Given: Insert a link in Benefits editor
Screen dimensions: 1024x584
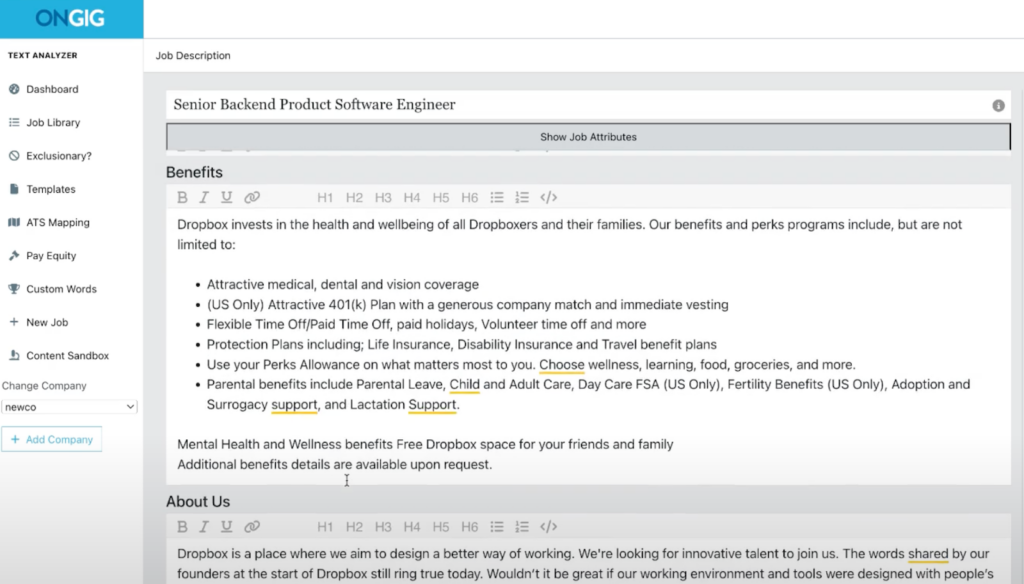Looking at the screenshot, I should (252, 198).
